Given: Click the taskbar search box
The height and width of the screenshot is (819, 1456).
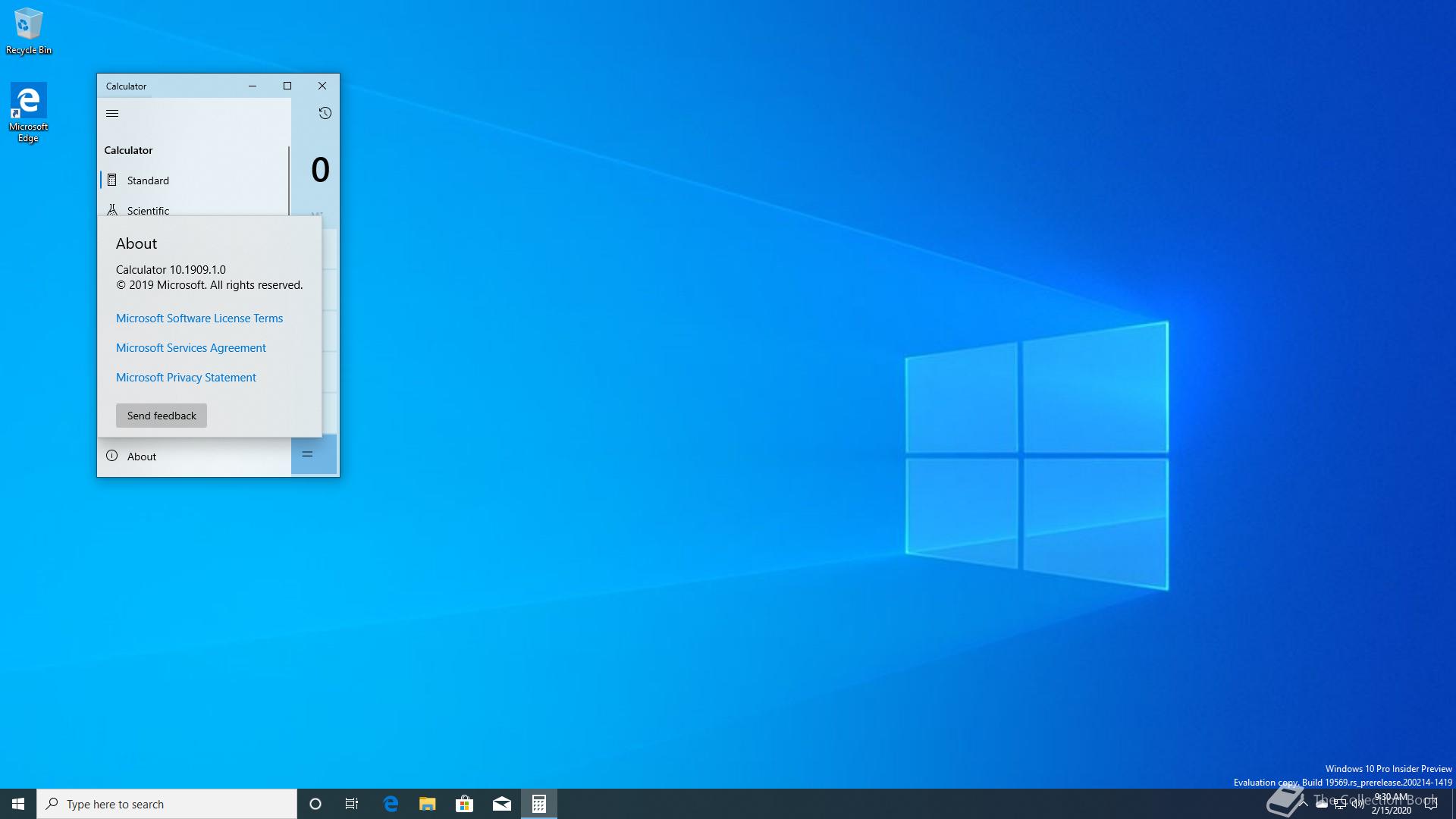Looking at the screenshot, I should coord(167,804).
